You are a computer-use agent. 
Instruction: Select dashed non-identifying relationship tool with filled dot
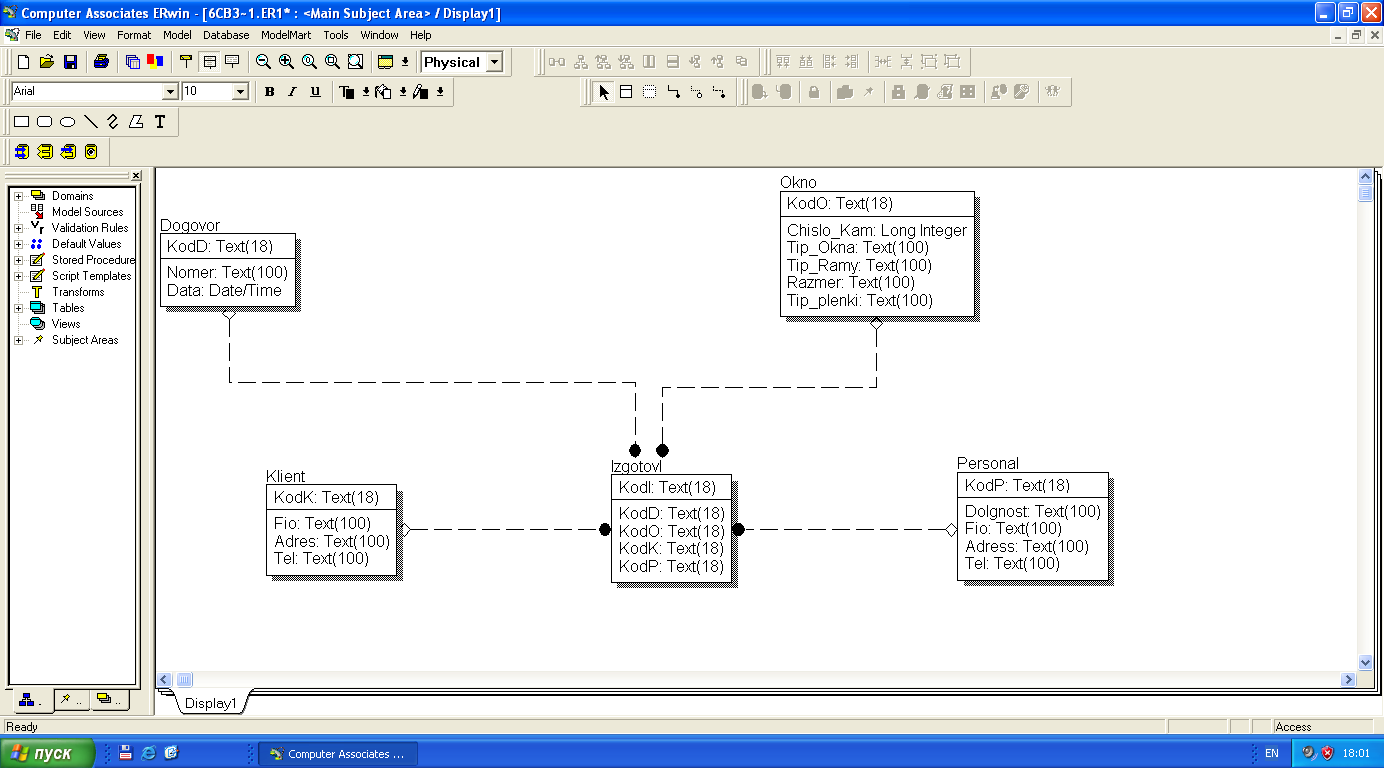pos(719,92)
